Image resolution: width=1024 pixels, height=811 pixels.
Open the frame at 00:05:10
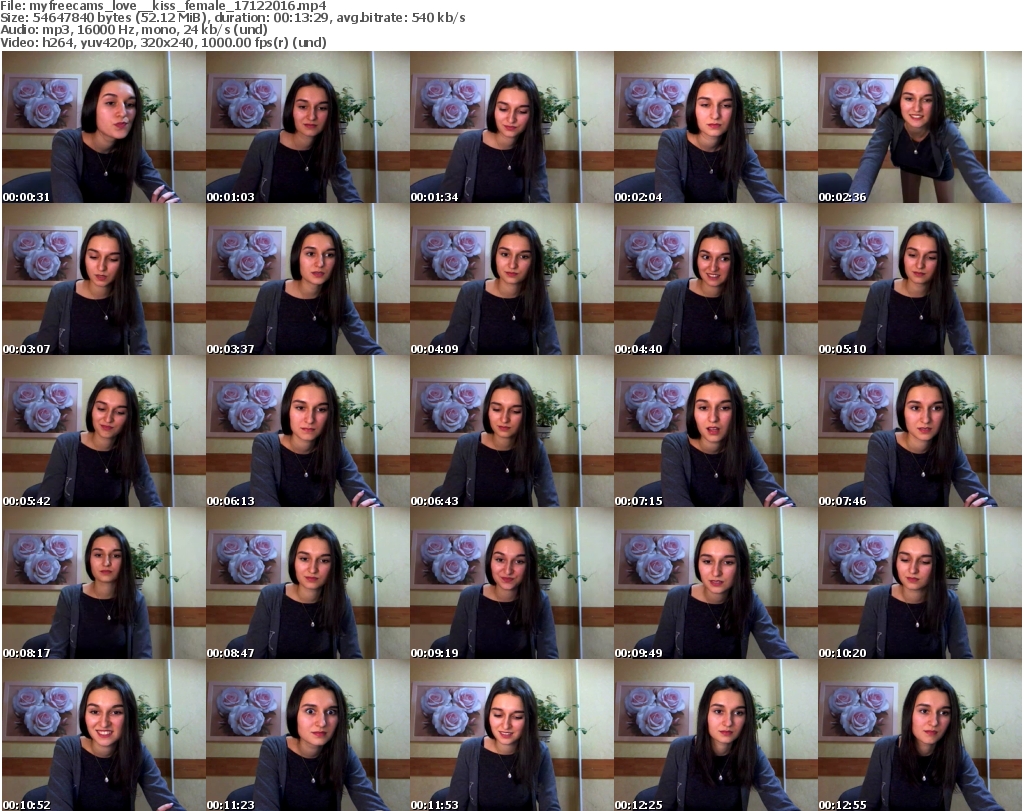coord(918,280)
